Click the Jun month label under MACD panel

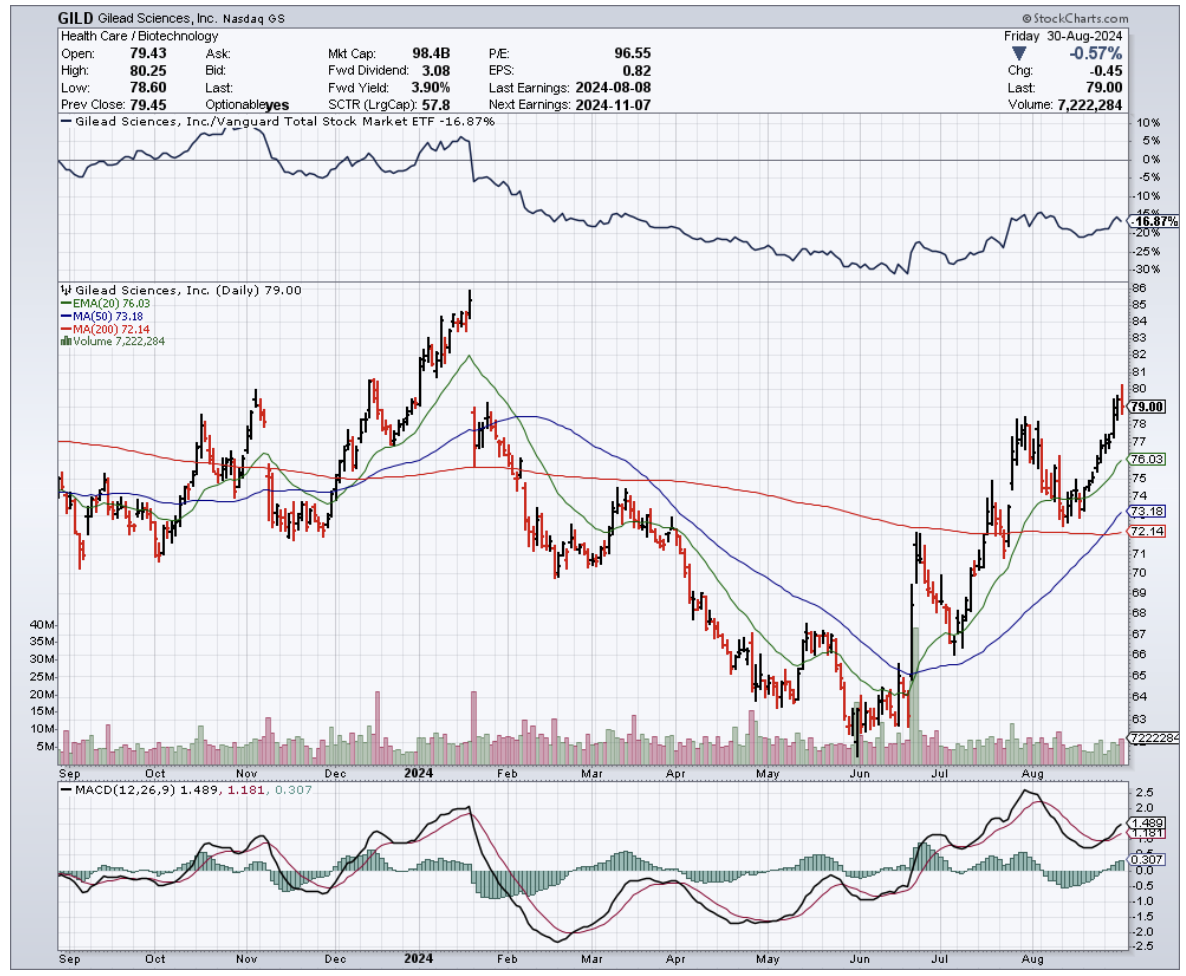tap(858, 958)
